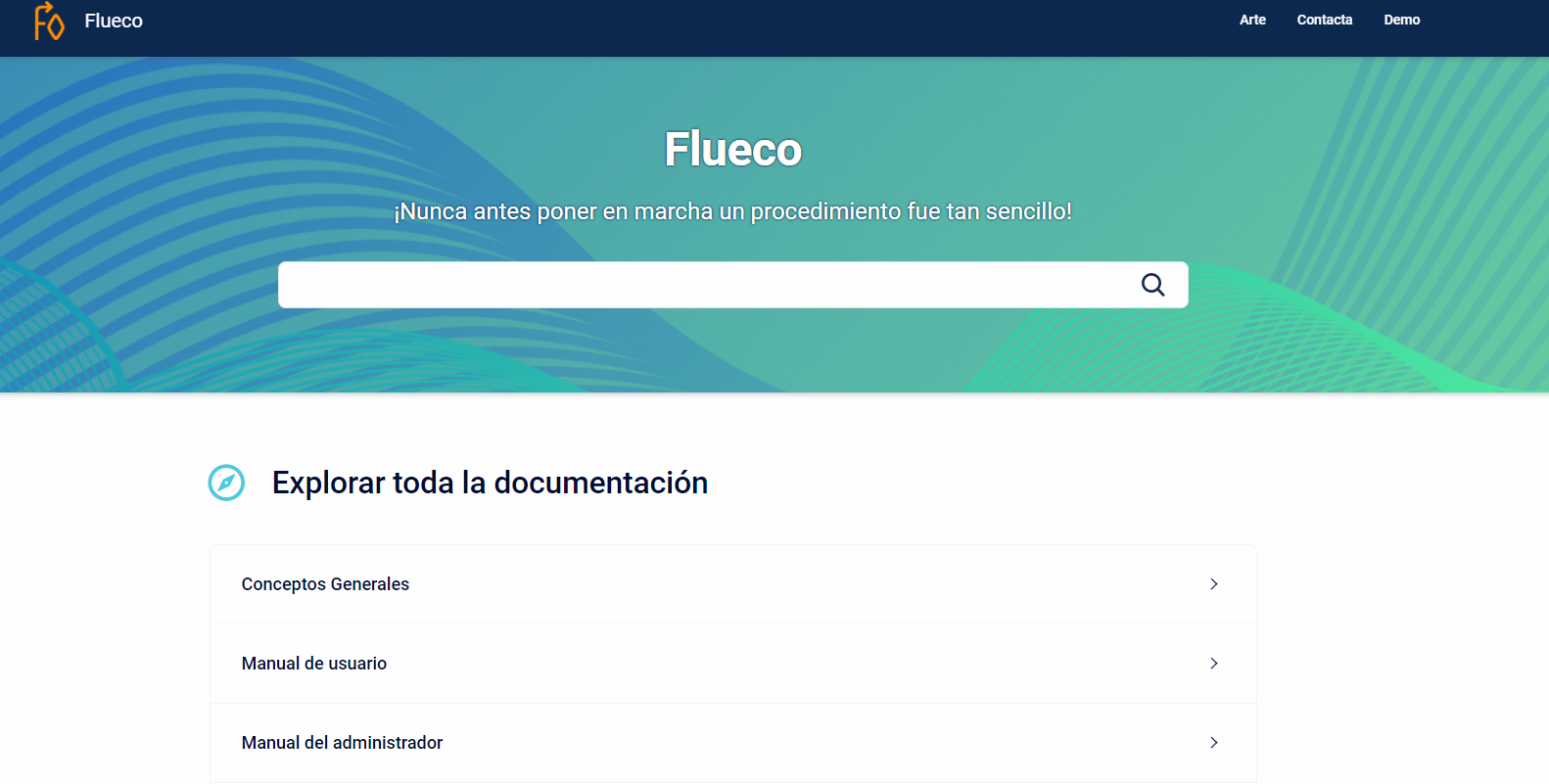Click the magnifying glass search icon
The height and width of the screenshot is (784, 1549).
tap(1152, 285)
